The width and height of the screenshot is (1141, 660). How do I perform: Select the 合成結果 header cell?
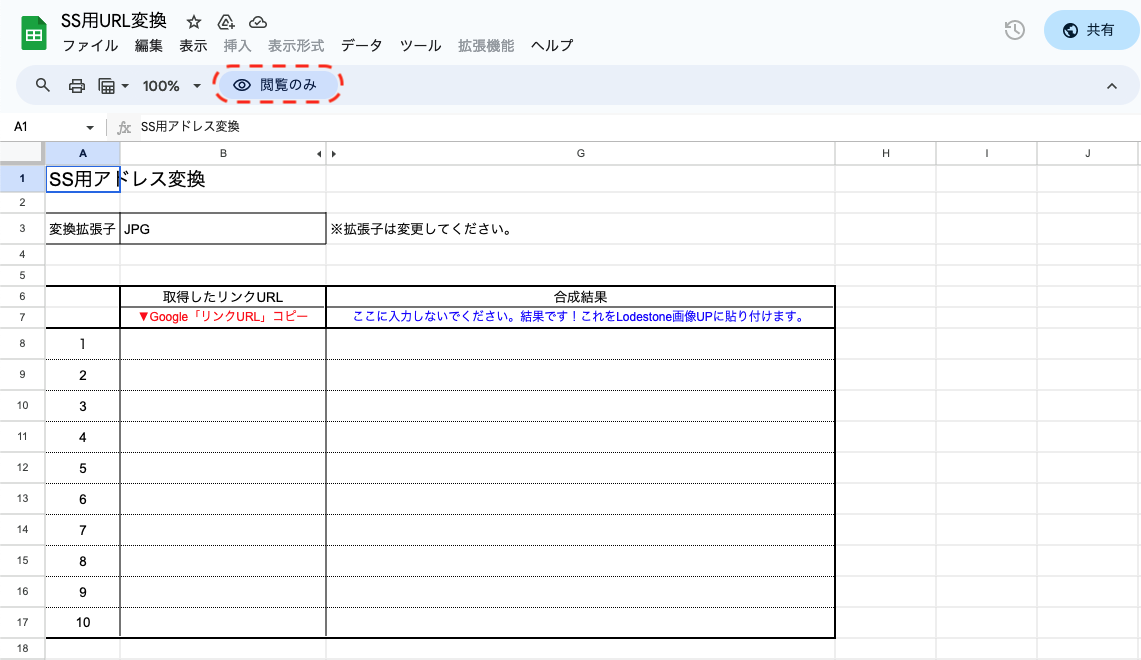click(x=581, y=296)
